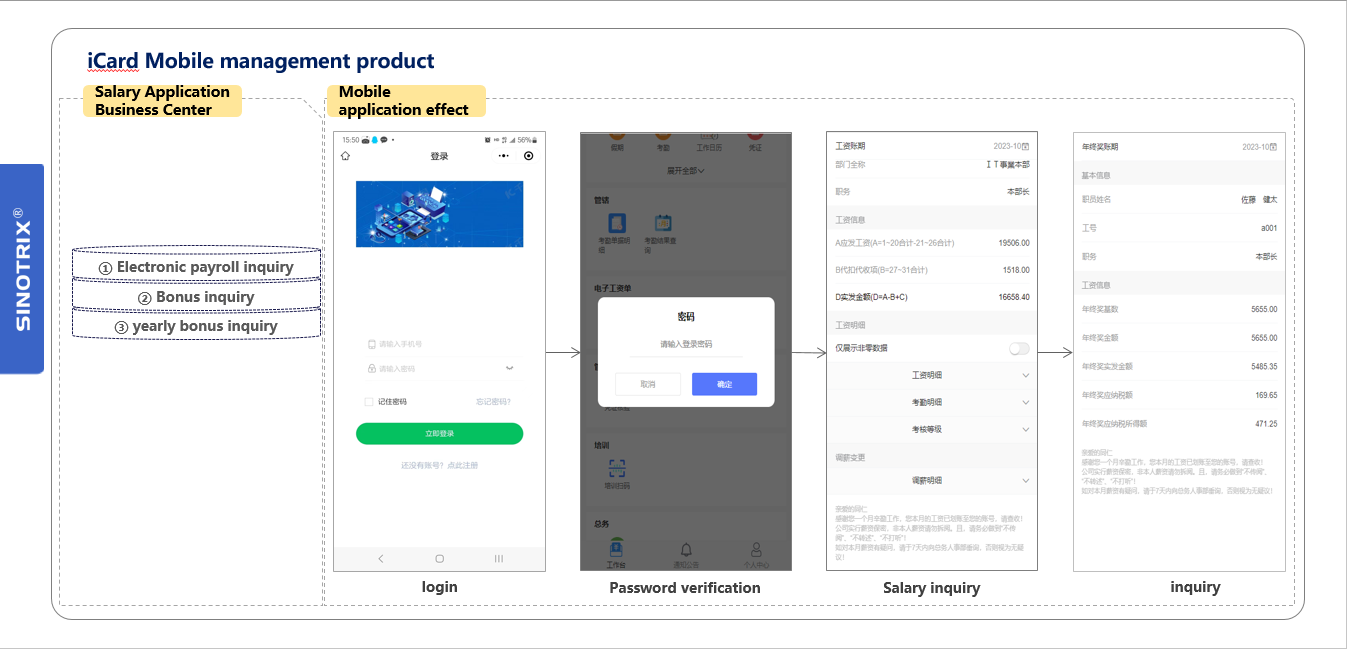
Task: Tap the Android recent apps icon
Action: [x=499, y=559]
